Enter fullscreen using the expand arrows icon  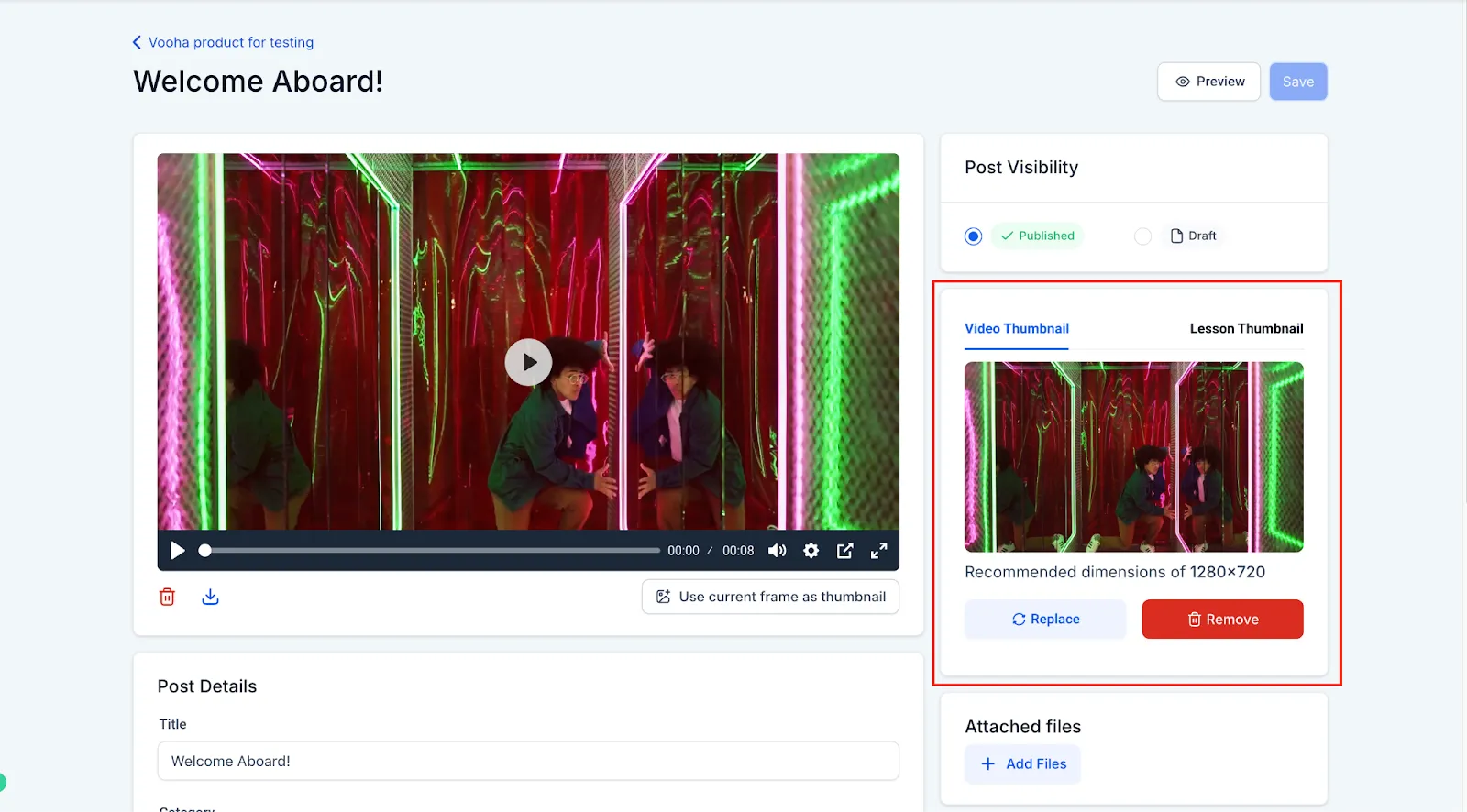[878, 551]
